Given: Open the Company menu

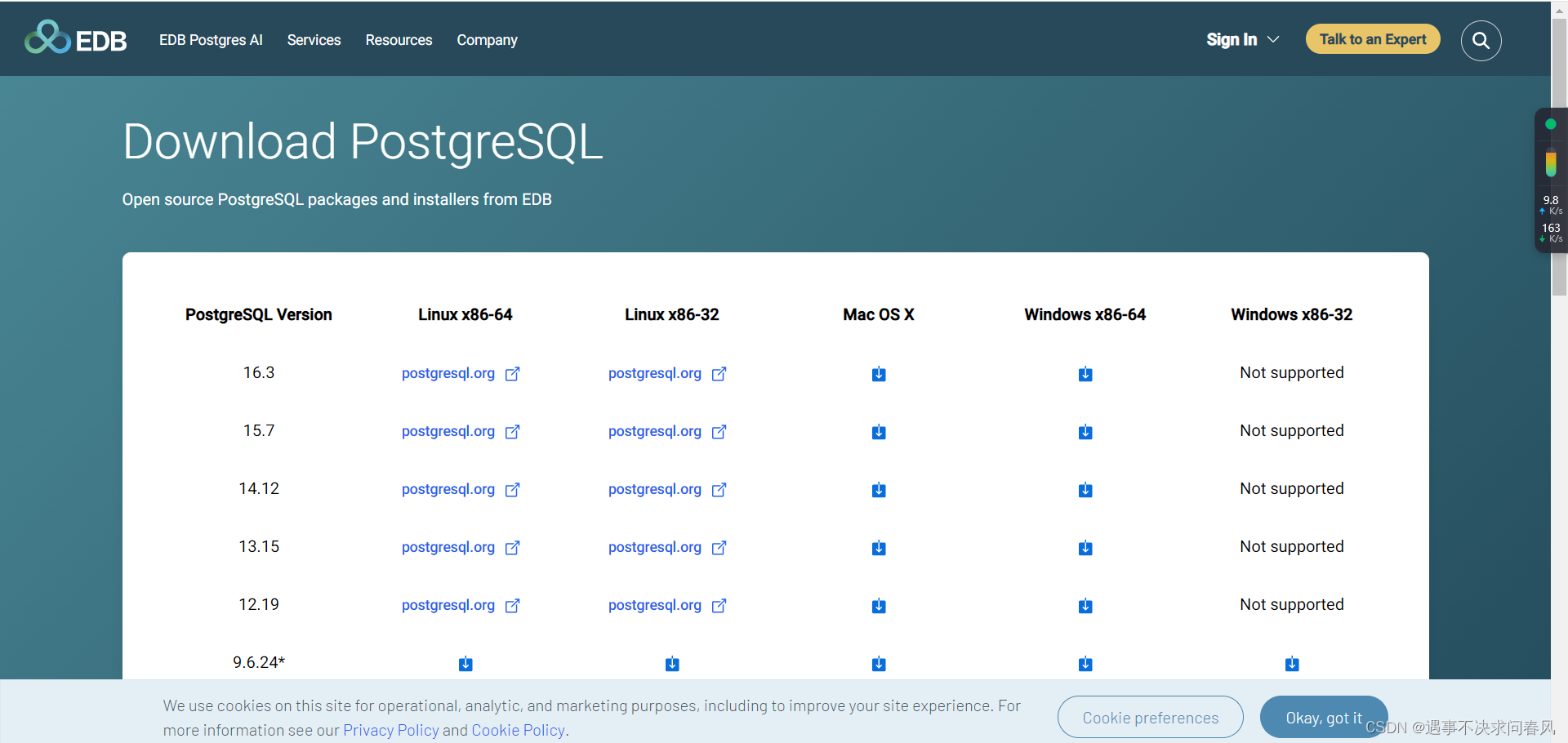Looking at the screenshot, I should point(487,40).
